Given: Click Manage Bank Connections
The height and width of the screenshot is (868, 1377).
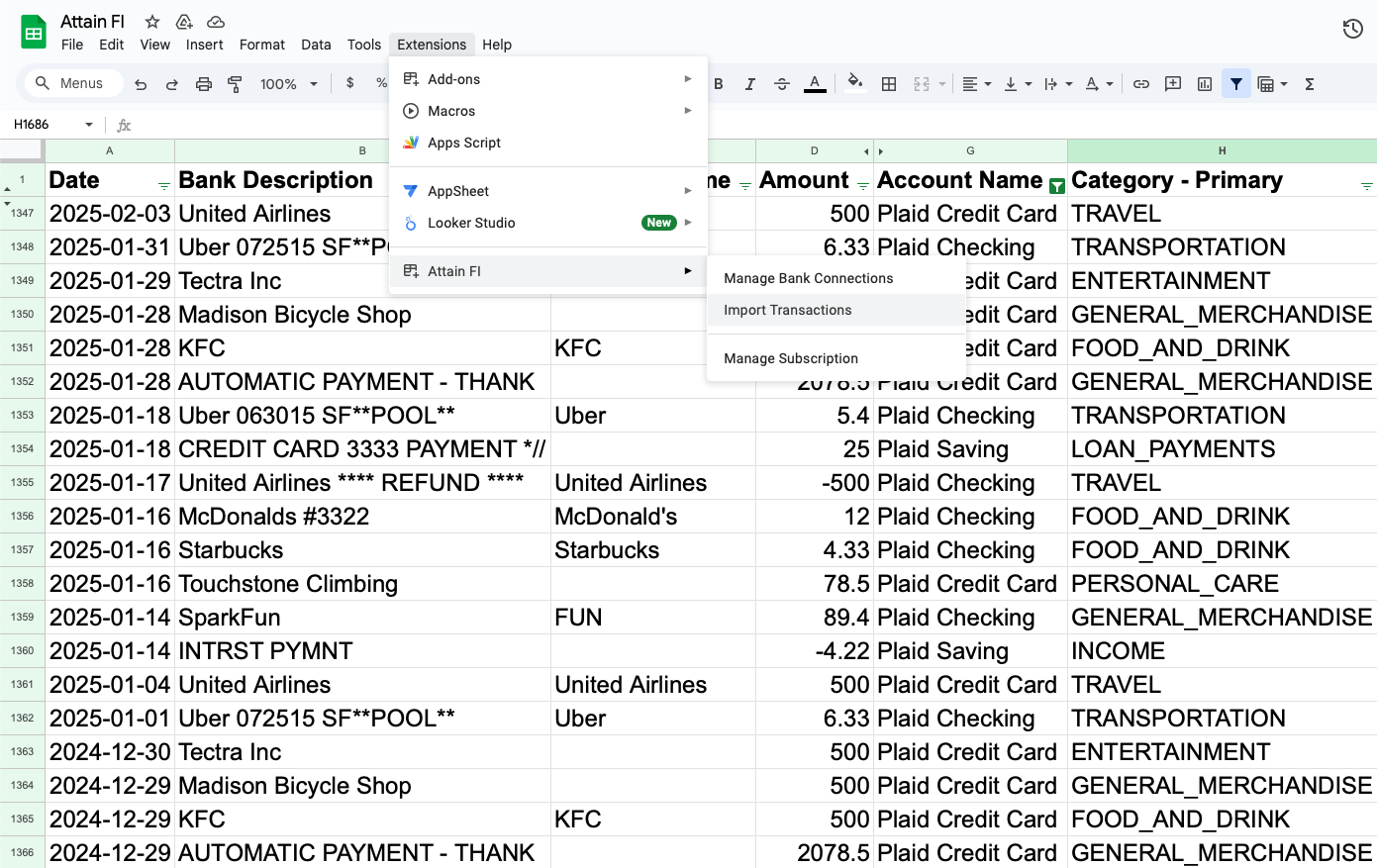Looking at the screenshot, I should (x=808, y=278).
